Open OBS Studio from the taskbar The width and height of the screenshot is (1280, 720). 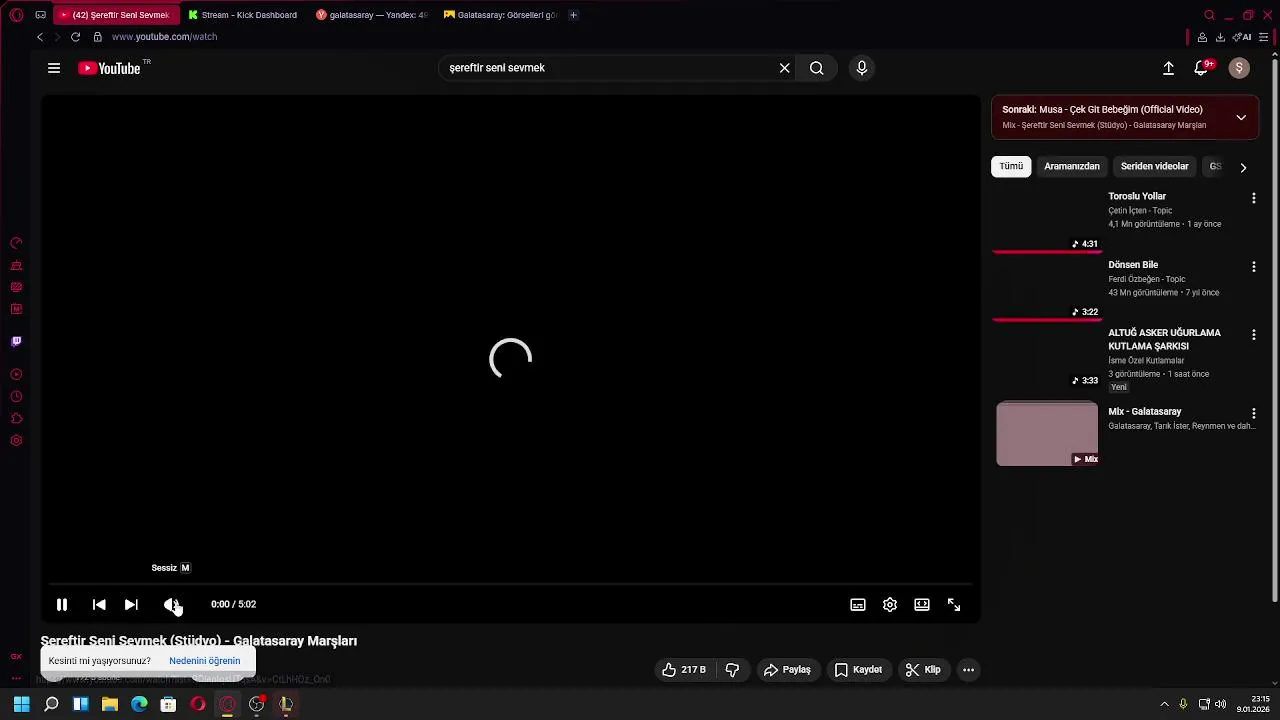[x=257, y=704]
